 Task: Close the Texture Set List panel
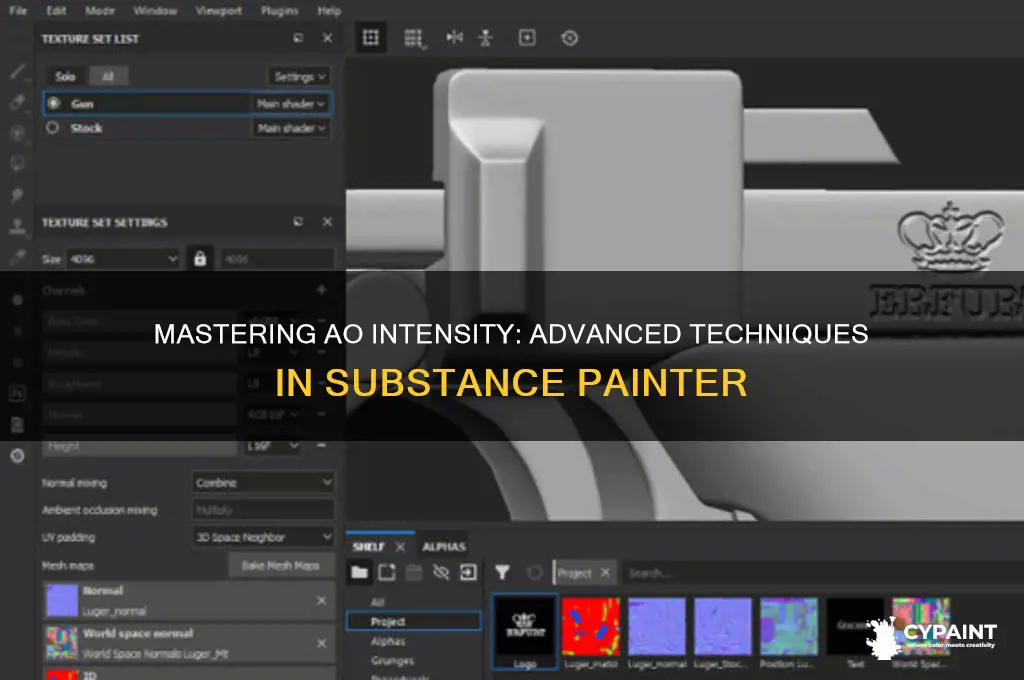tap(327, 39)
